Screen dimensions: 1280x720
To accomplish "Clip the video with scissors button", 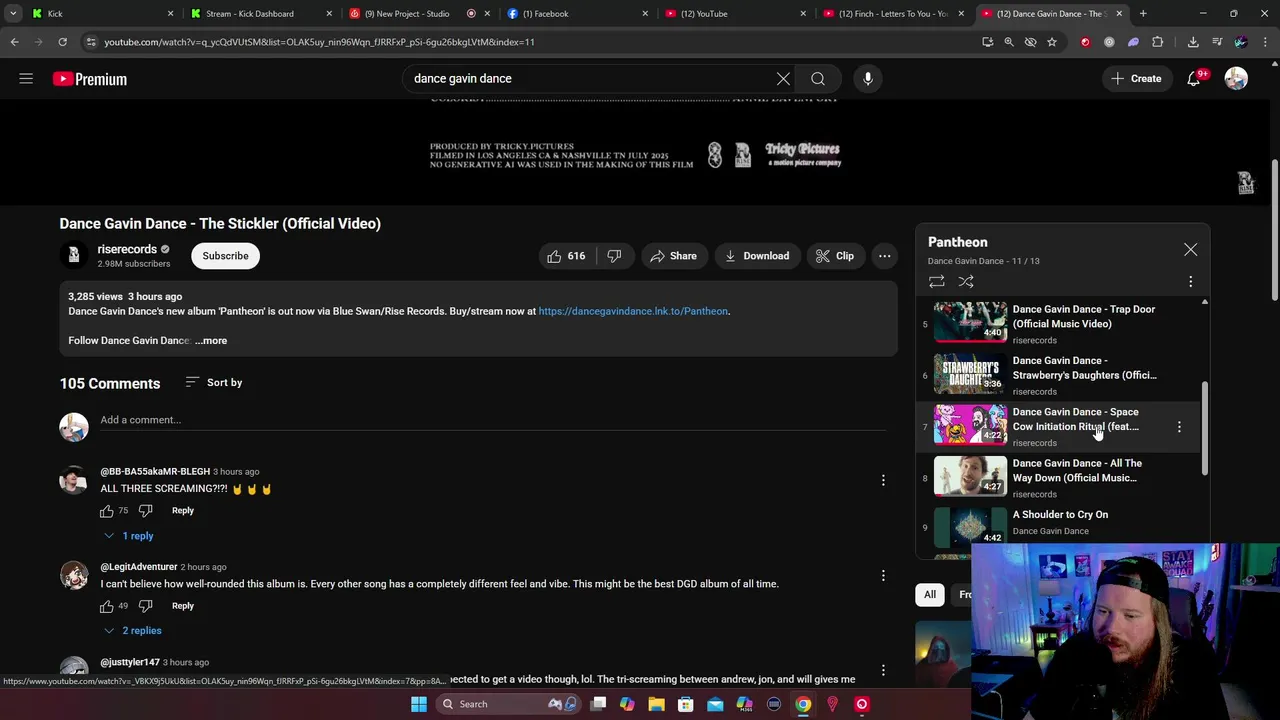I will 835,256.
